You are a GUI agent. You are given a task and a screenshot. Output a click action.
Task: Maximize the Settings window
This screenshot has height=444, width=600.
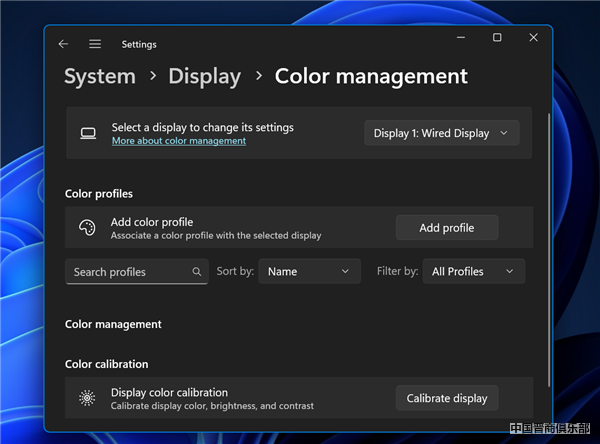[x=497, y=38]
